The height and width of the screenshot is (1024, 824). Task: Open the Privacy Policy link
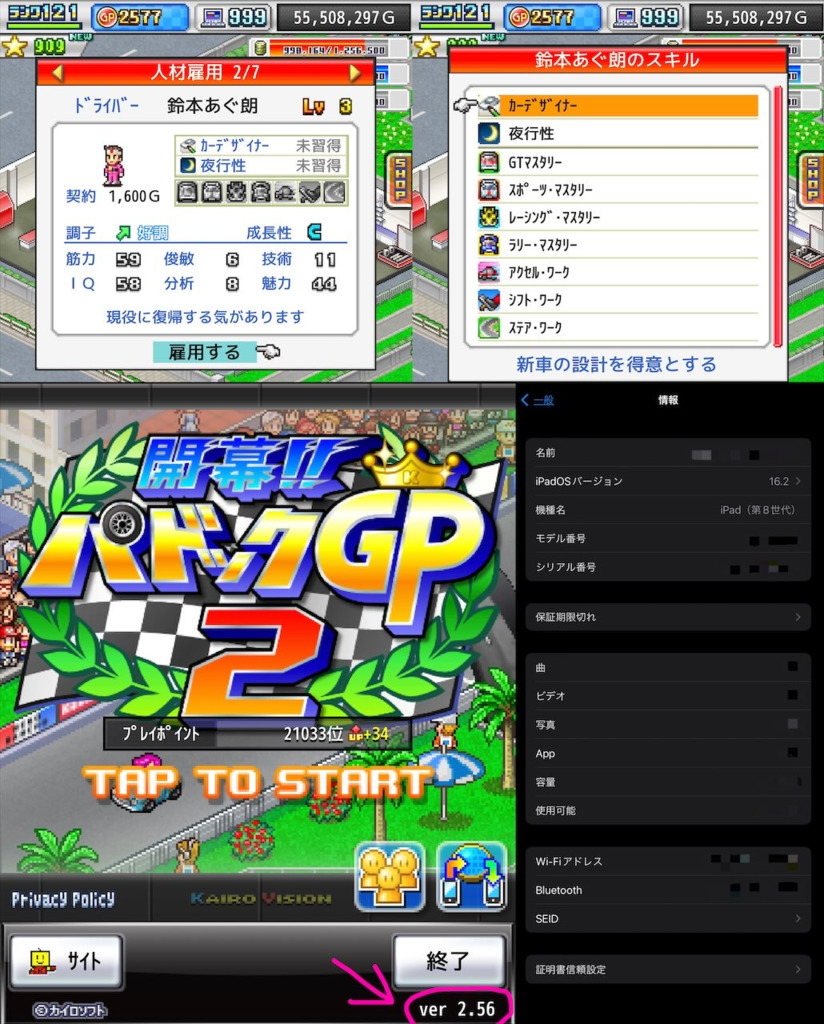click(x=63, y=900)
